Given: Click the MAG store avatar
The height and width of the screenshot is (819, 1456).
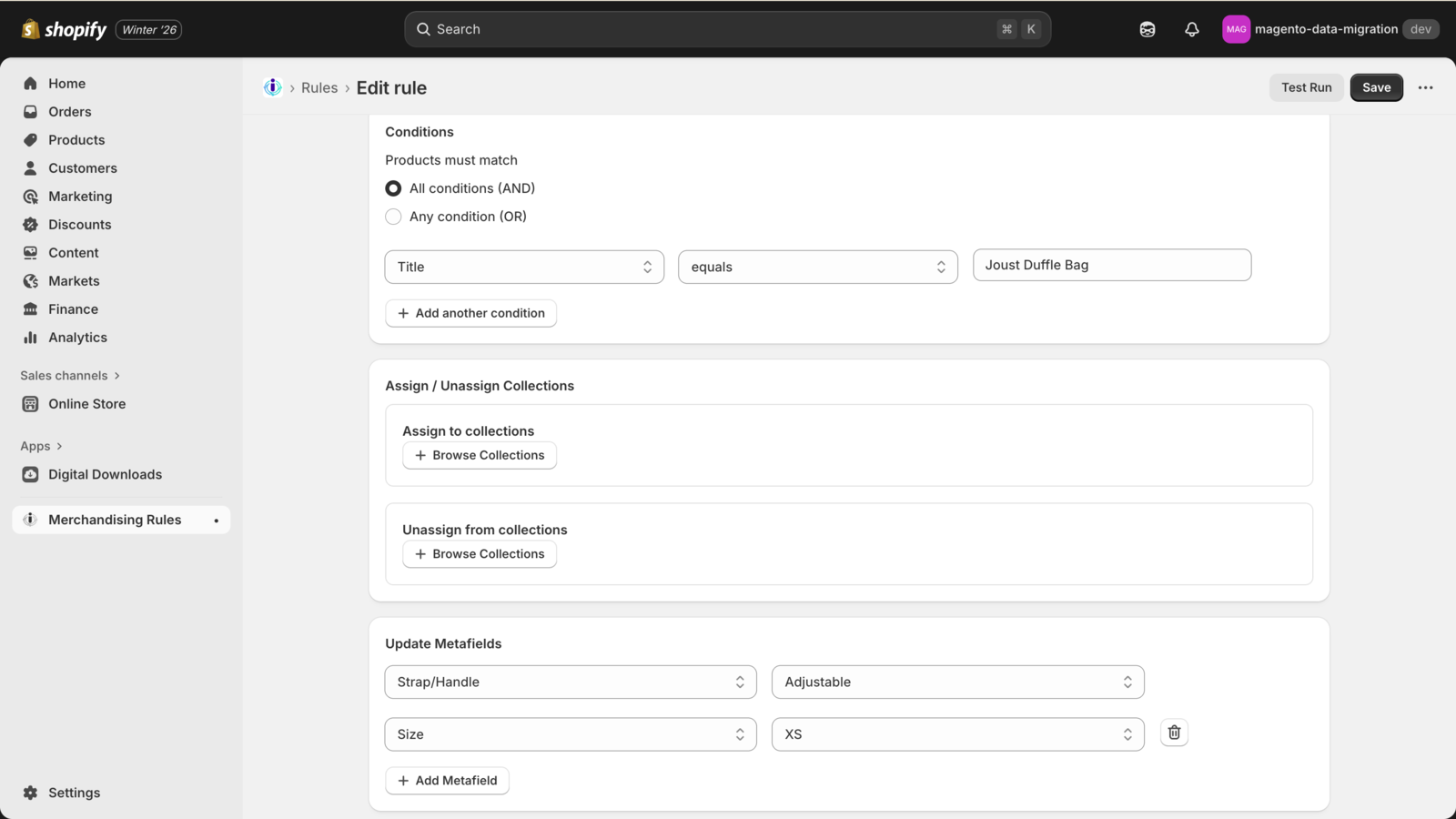Looking at the screenshot, I should 1236,29.
